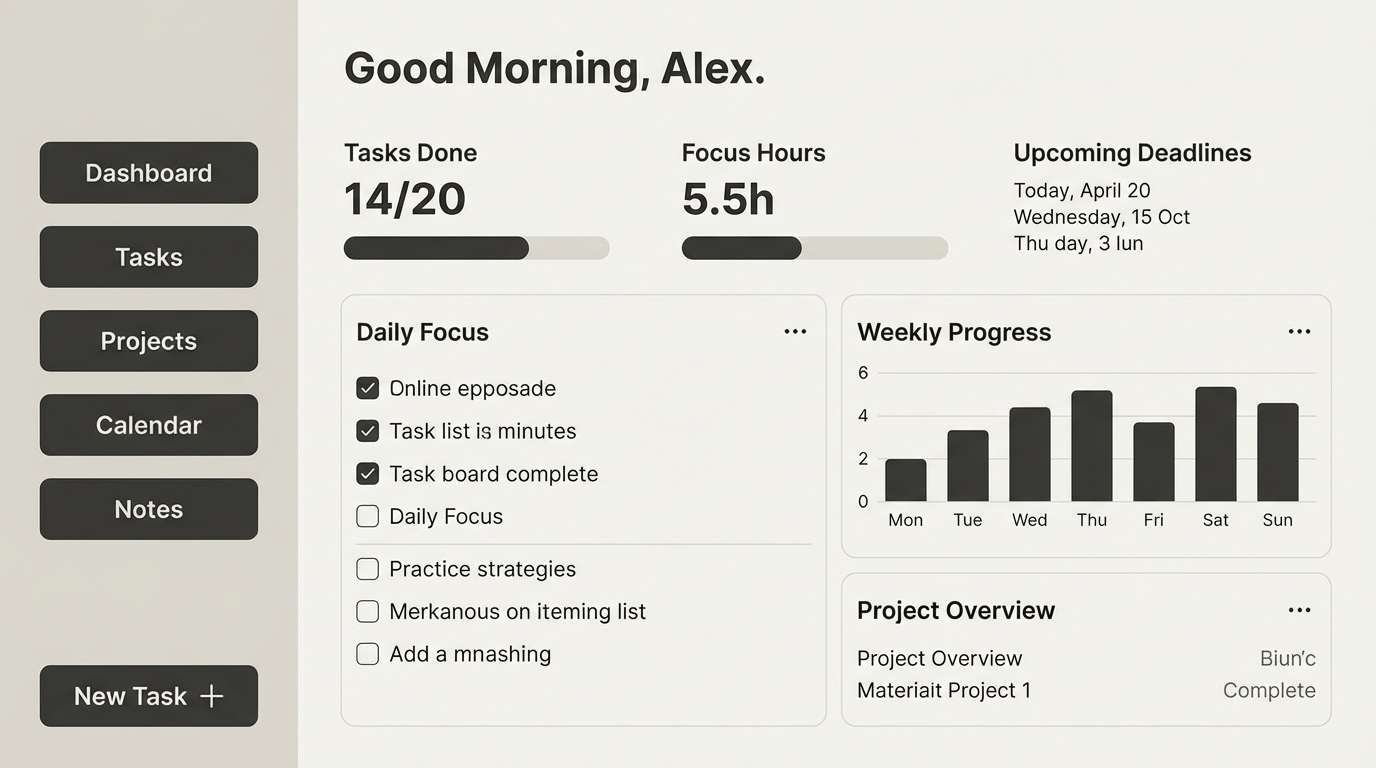
Task: Click the Tasks Done progress bar
Action: click(476, 247)
